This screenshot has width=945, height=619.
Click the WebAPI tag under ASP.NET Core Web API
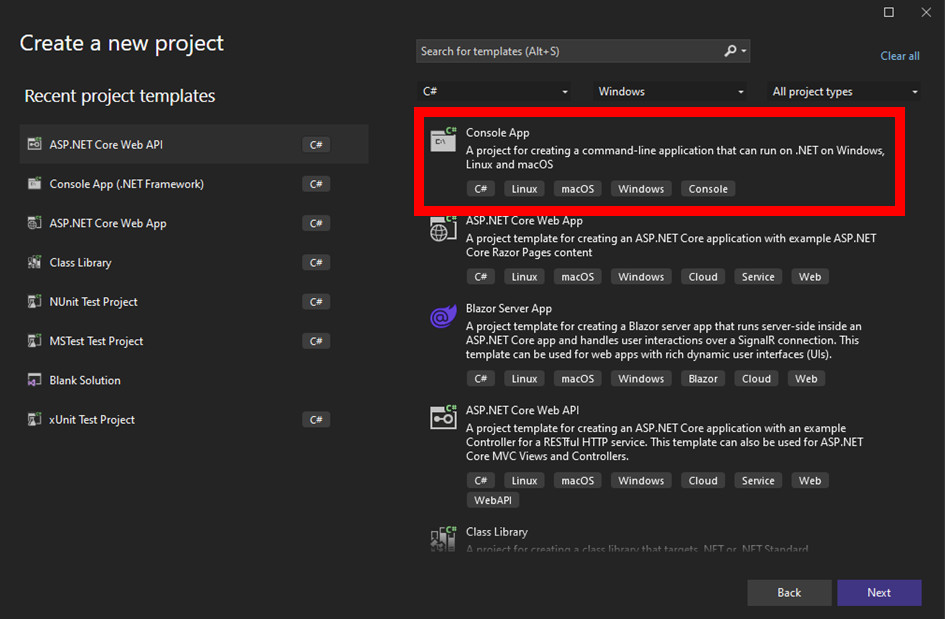492,500
